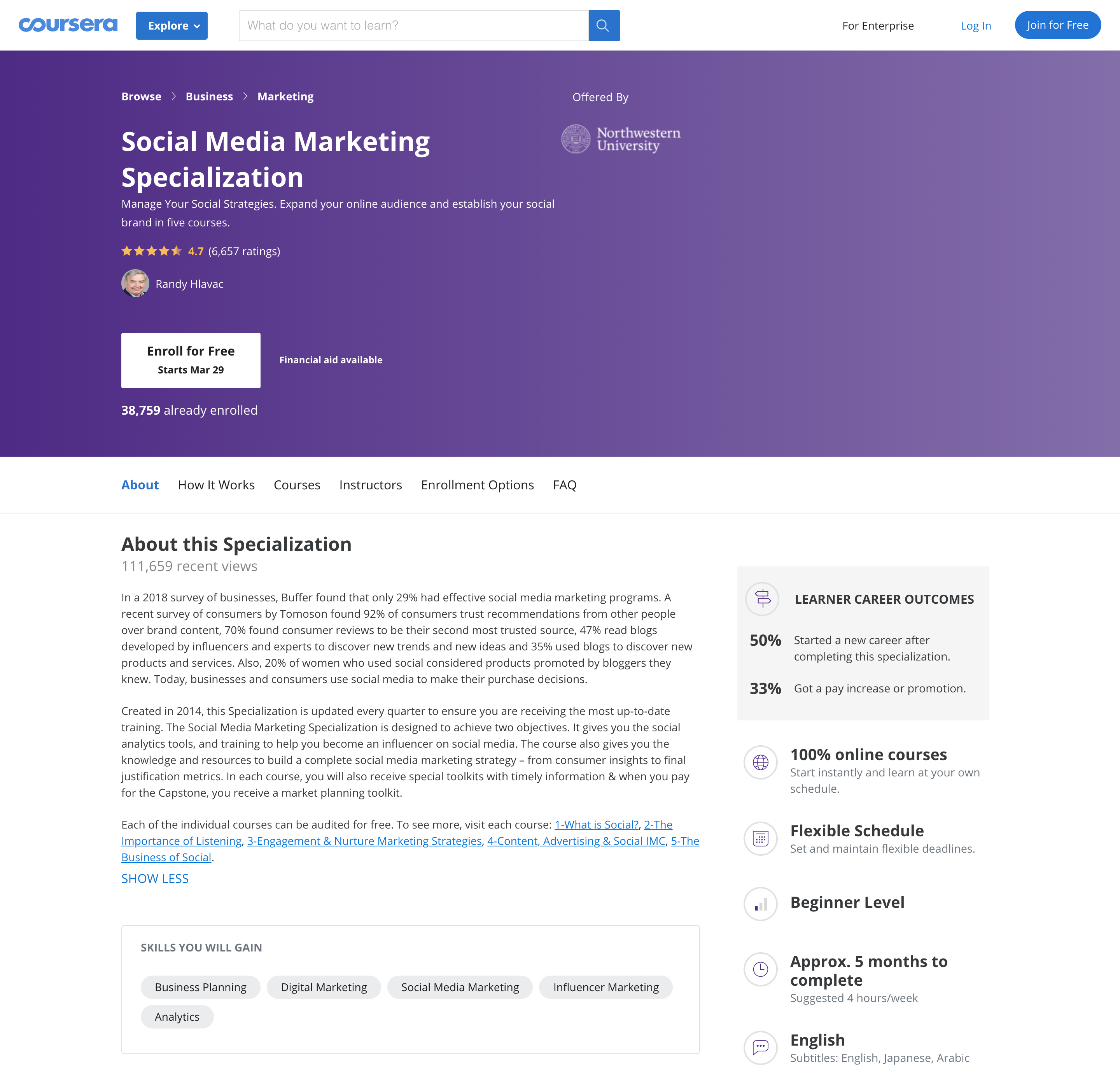Click the search input field
This screenshot has width=1120, height=1088.
(x=411, y=25)
